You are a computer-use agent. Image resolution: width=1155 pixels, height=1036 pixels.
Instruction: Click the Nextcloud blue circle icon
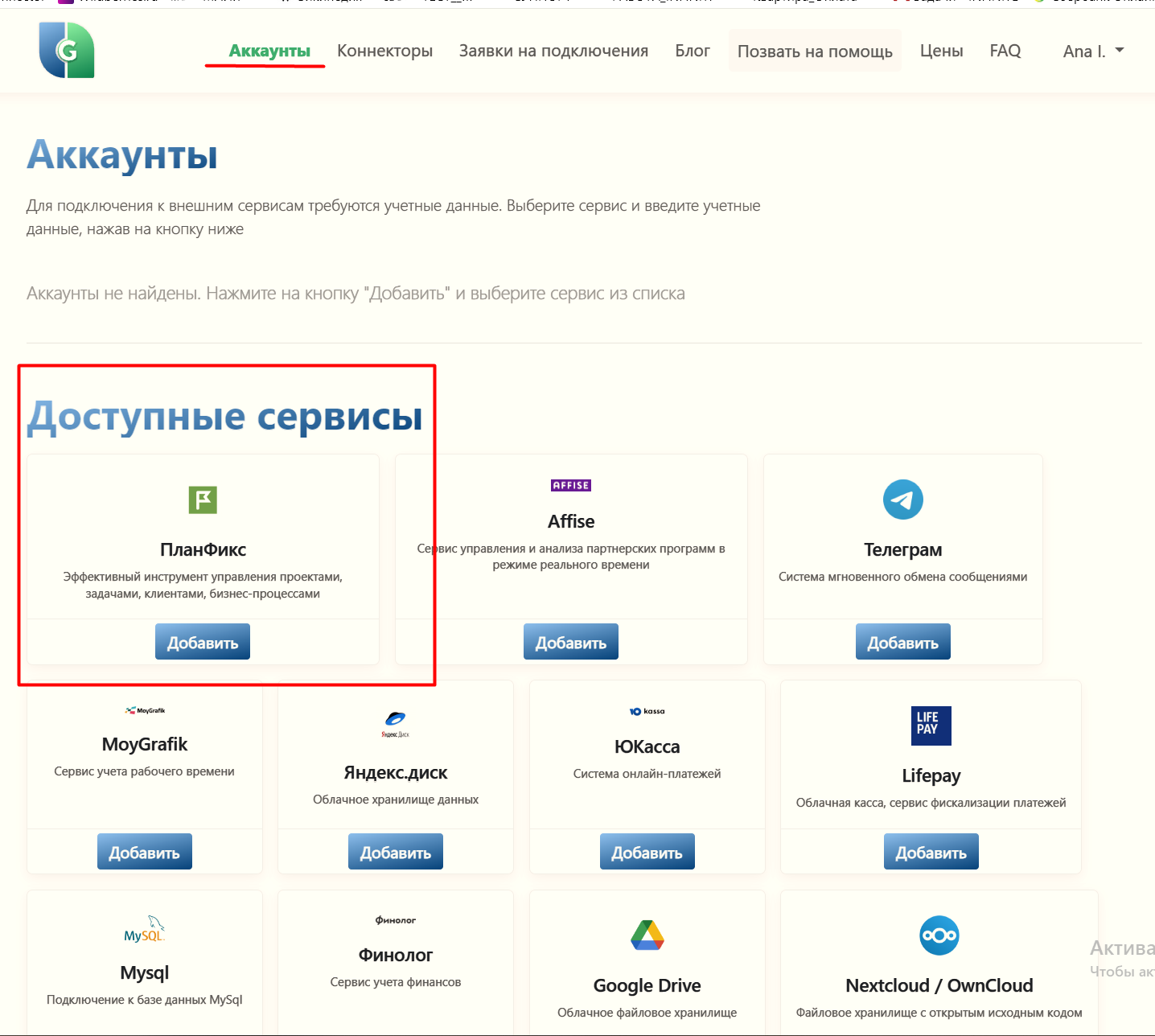[939, 935]
